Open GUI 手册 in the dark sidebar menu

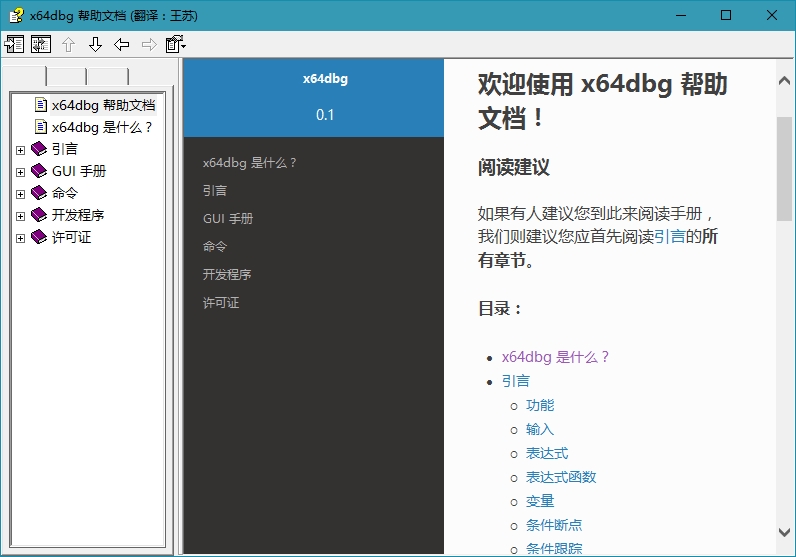click(228, 219)
